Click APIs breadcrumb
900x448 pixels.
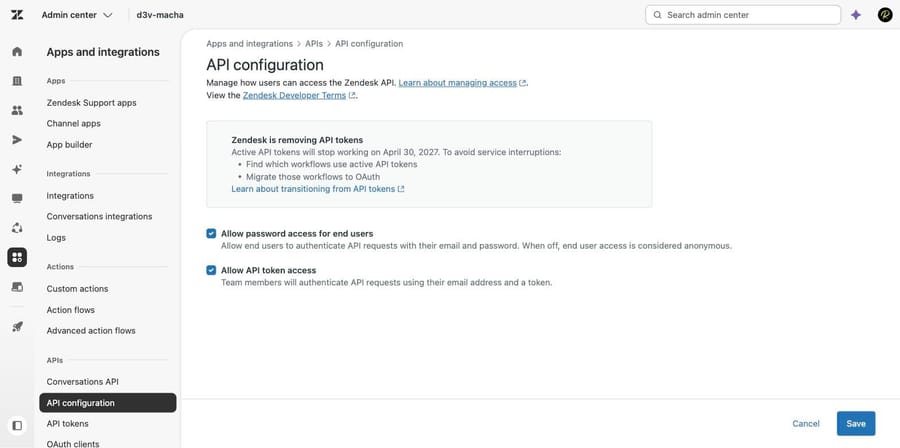[314, 44]
